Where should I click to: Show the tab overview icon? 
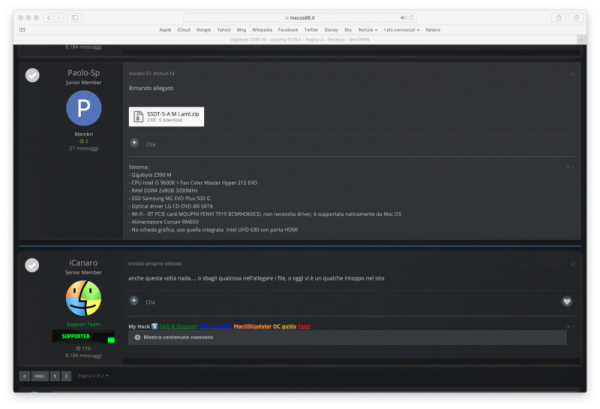[576, 18]
